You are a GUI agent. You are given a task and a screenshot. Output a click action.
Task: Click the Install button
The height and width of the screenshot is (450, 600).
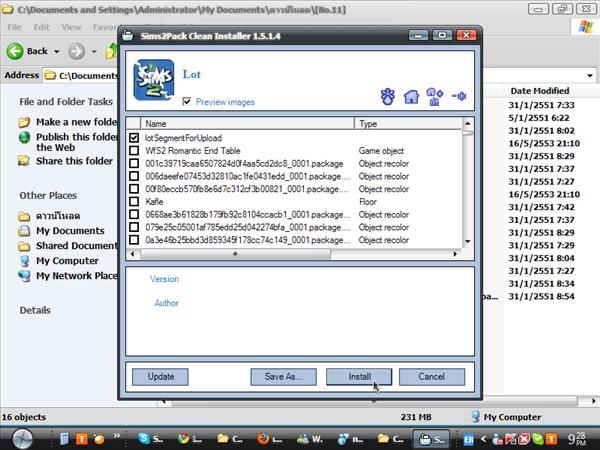pyautogui.click(x=359, y=377)
